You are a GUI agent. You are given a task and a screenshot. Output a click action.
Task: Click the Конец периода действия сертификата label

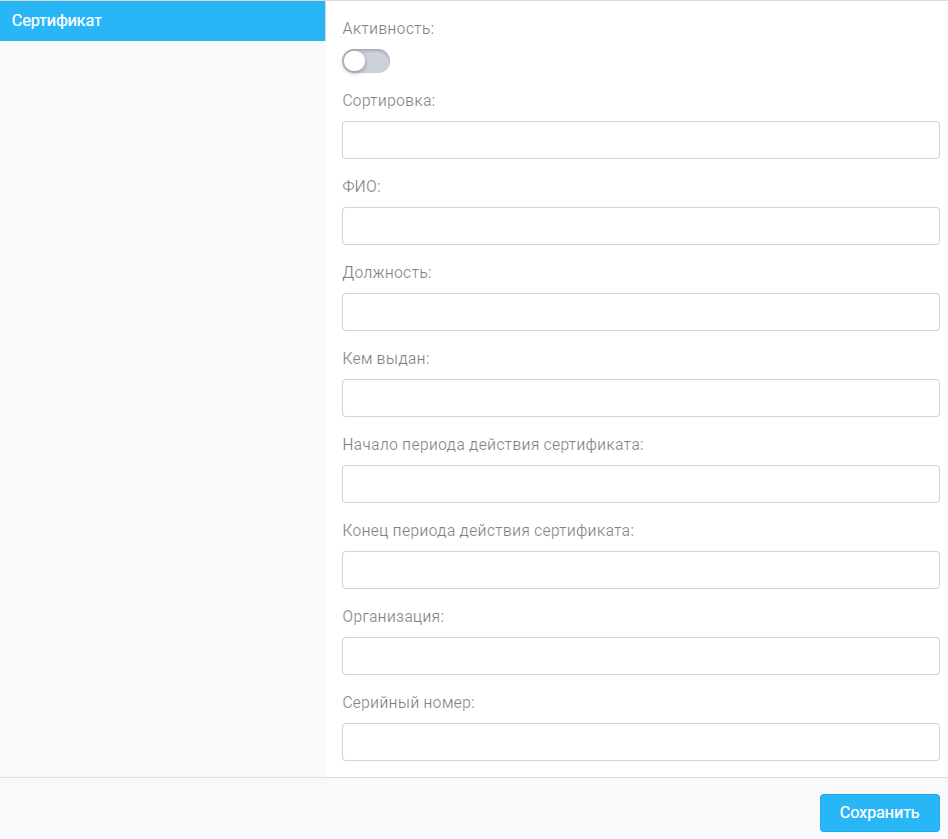pos(488,531)
